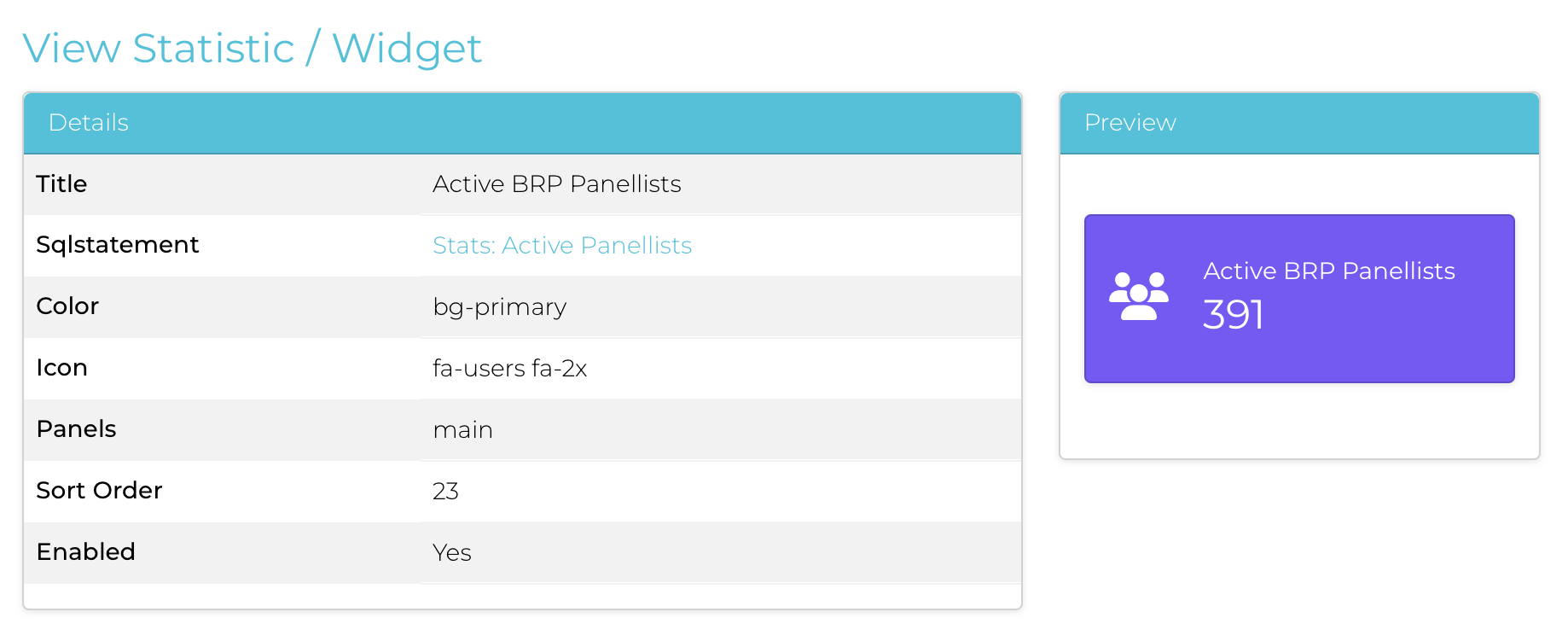Click the Sqlstatement row label
This screenshot has width=1568, height=635.
(x=117, y=245)
